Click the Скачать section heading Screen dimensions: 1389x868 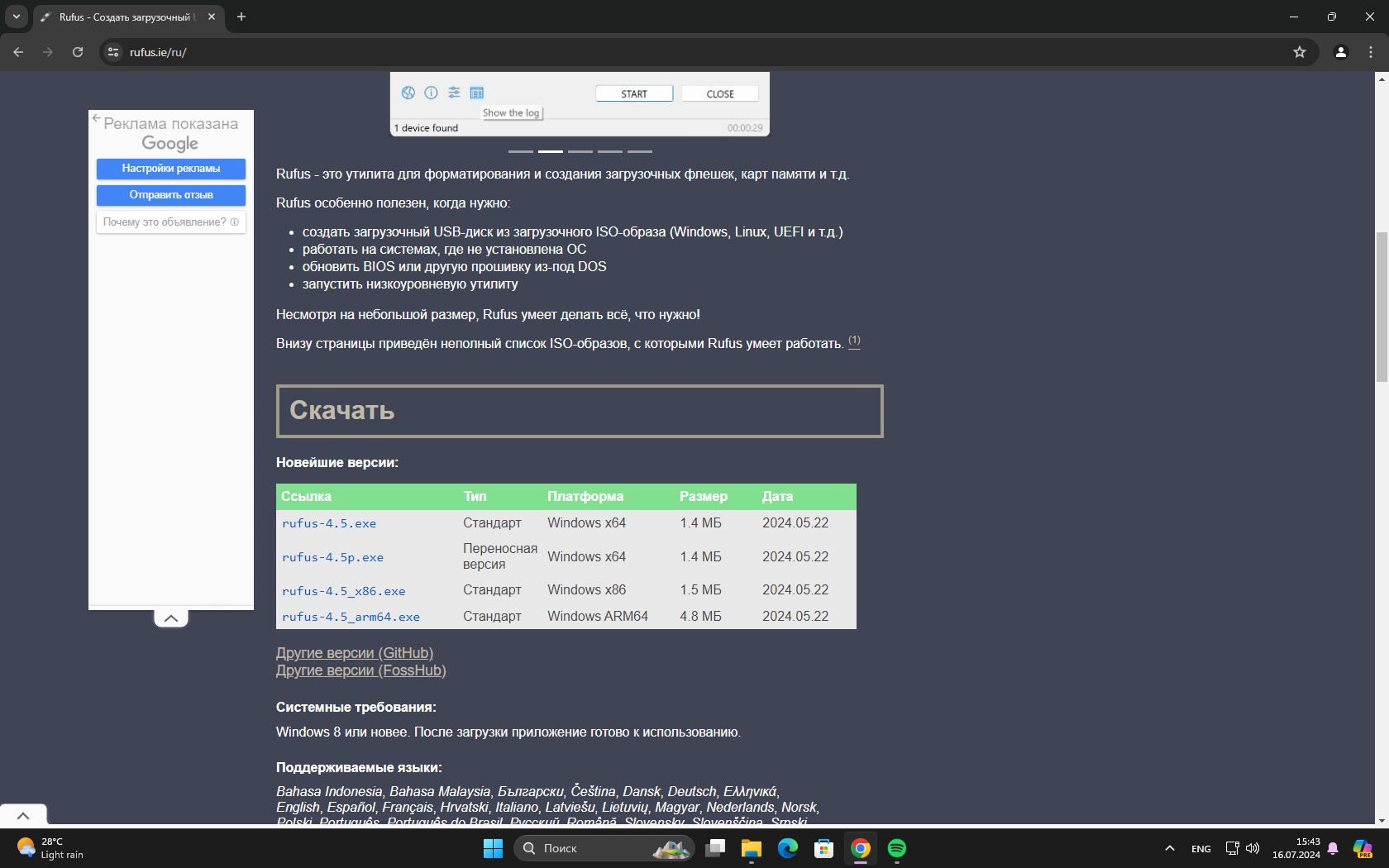pos(580,411)
